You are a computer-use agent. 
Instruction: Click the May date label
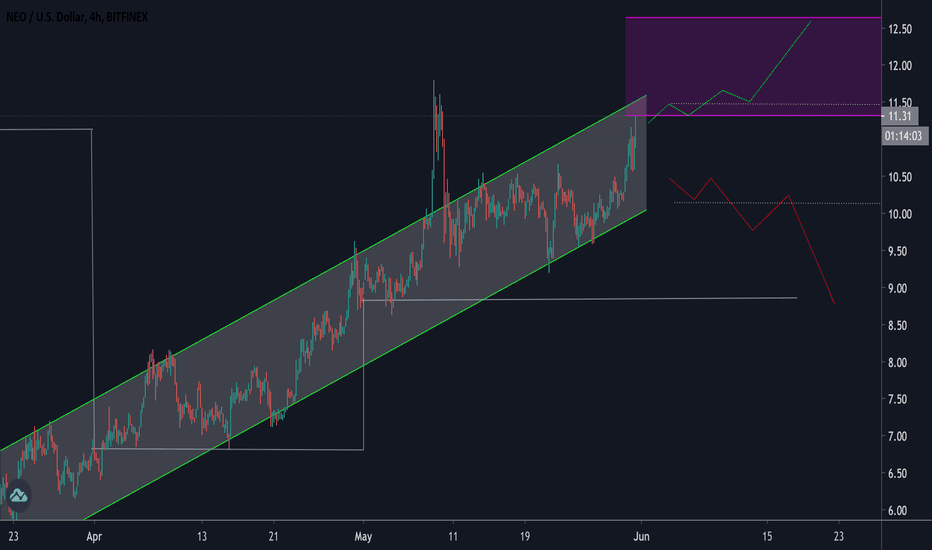point(363,537)
